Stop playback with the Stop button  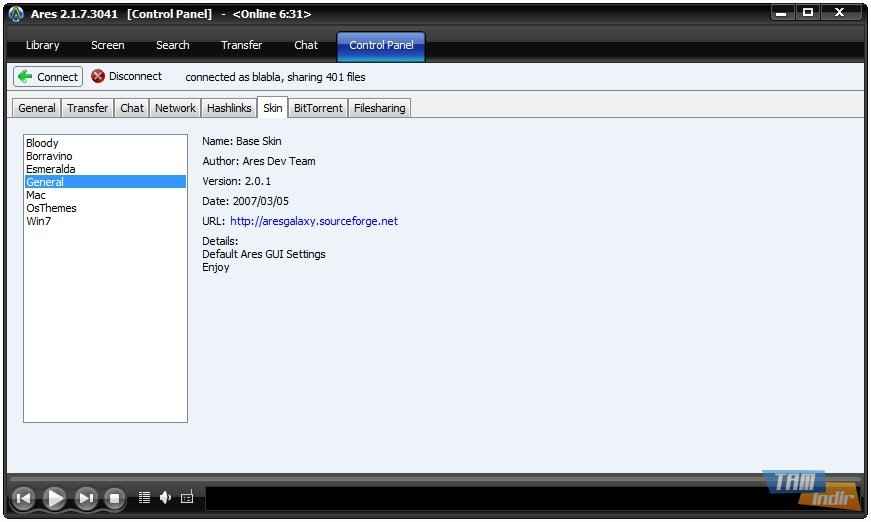click(115, 497)
